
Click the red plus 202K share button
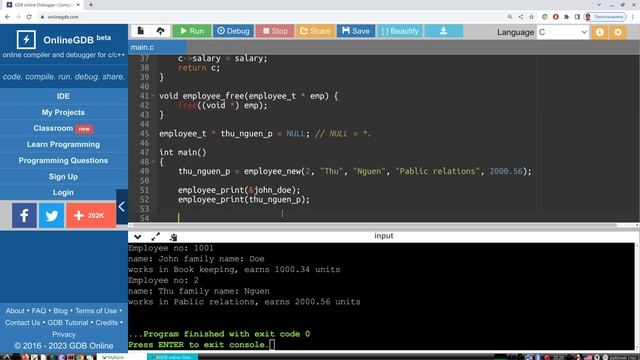click(x=91, y=215)
